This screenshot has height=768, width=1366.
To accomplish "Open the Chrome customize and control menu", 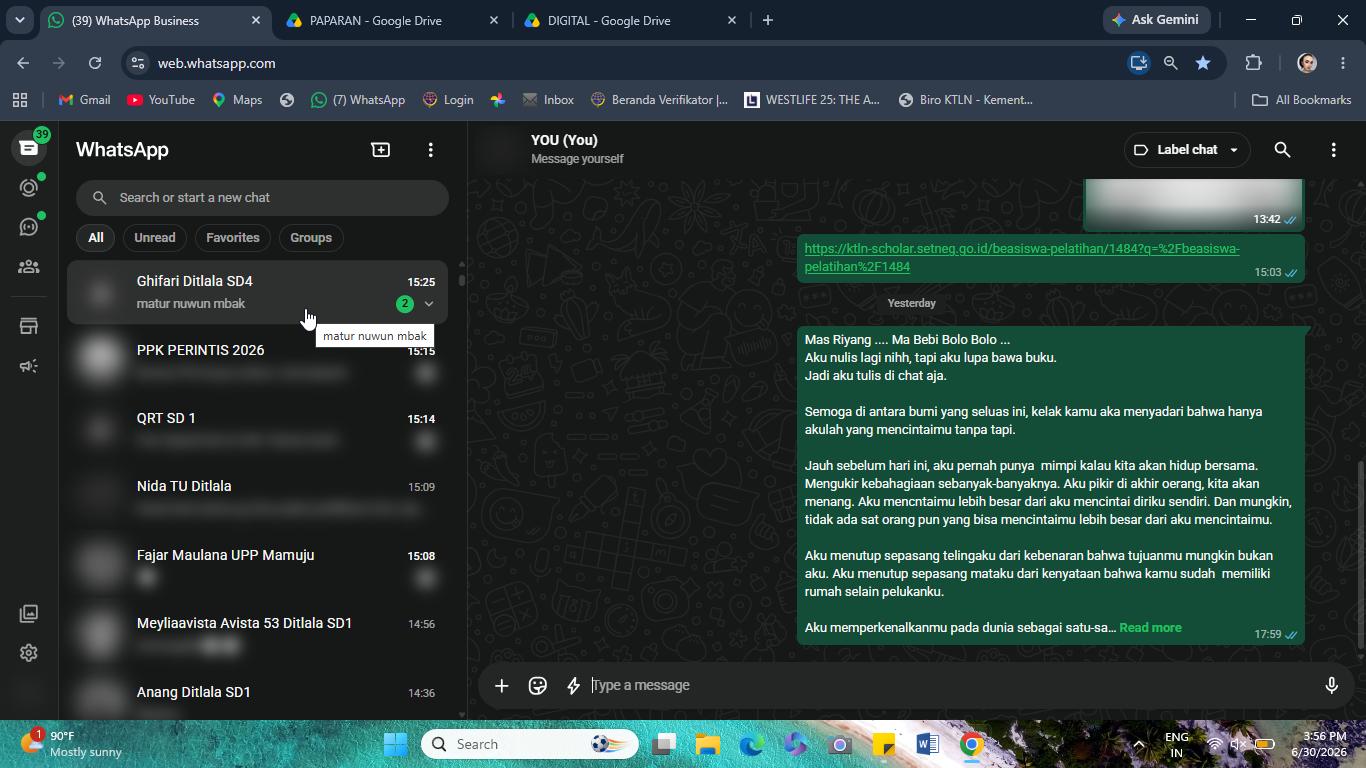I will [1343, 63].
